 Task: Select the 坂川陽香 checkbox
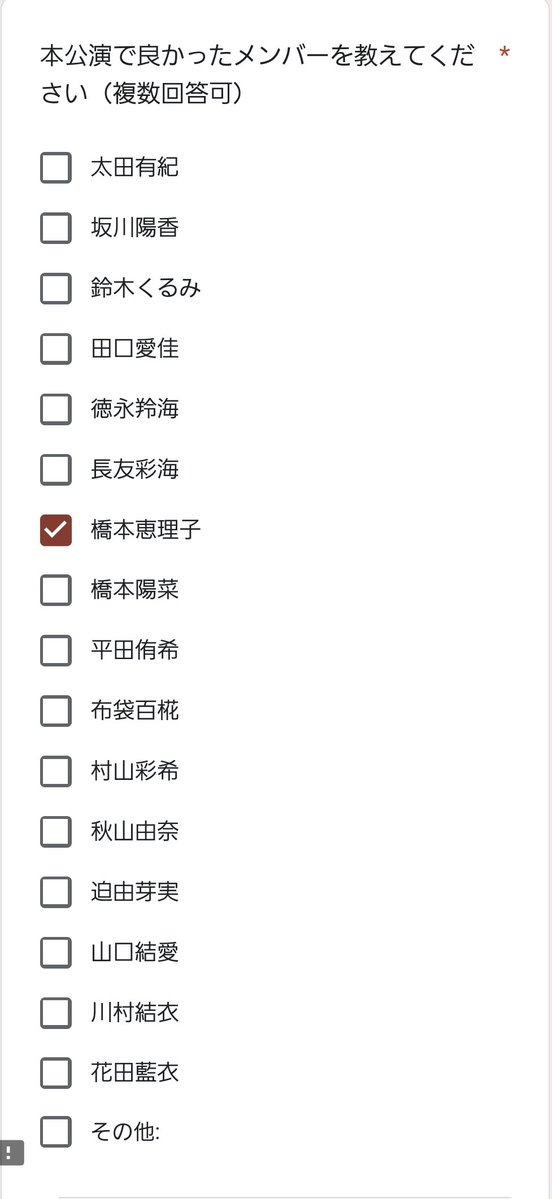(x=56, y=228)
